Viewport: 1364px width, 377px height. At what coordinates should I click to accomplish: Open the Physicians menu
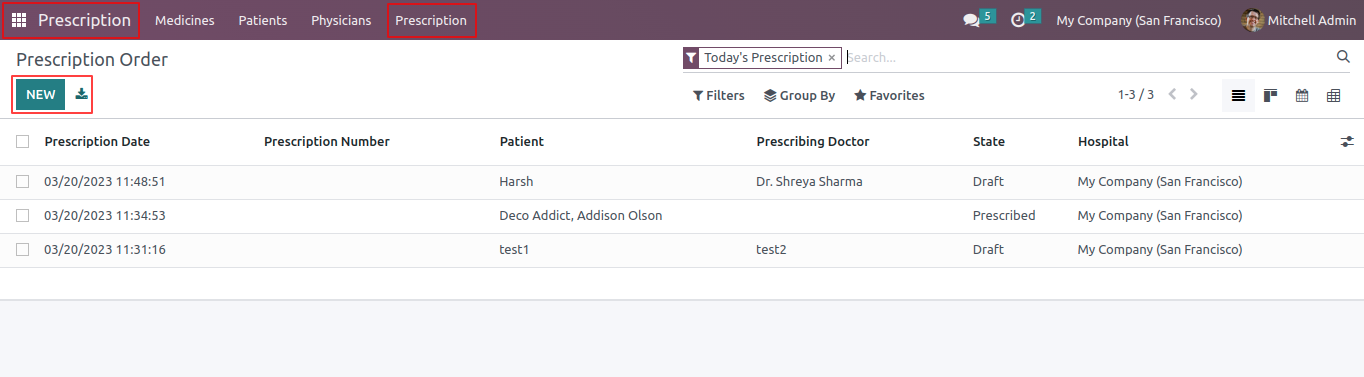341,20
